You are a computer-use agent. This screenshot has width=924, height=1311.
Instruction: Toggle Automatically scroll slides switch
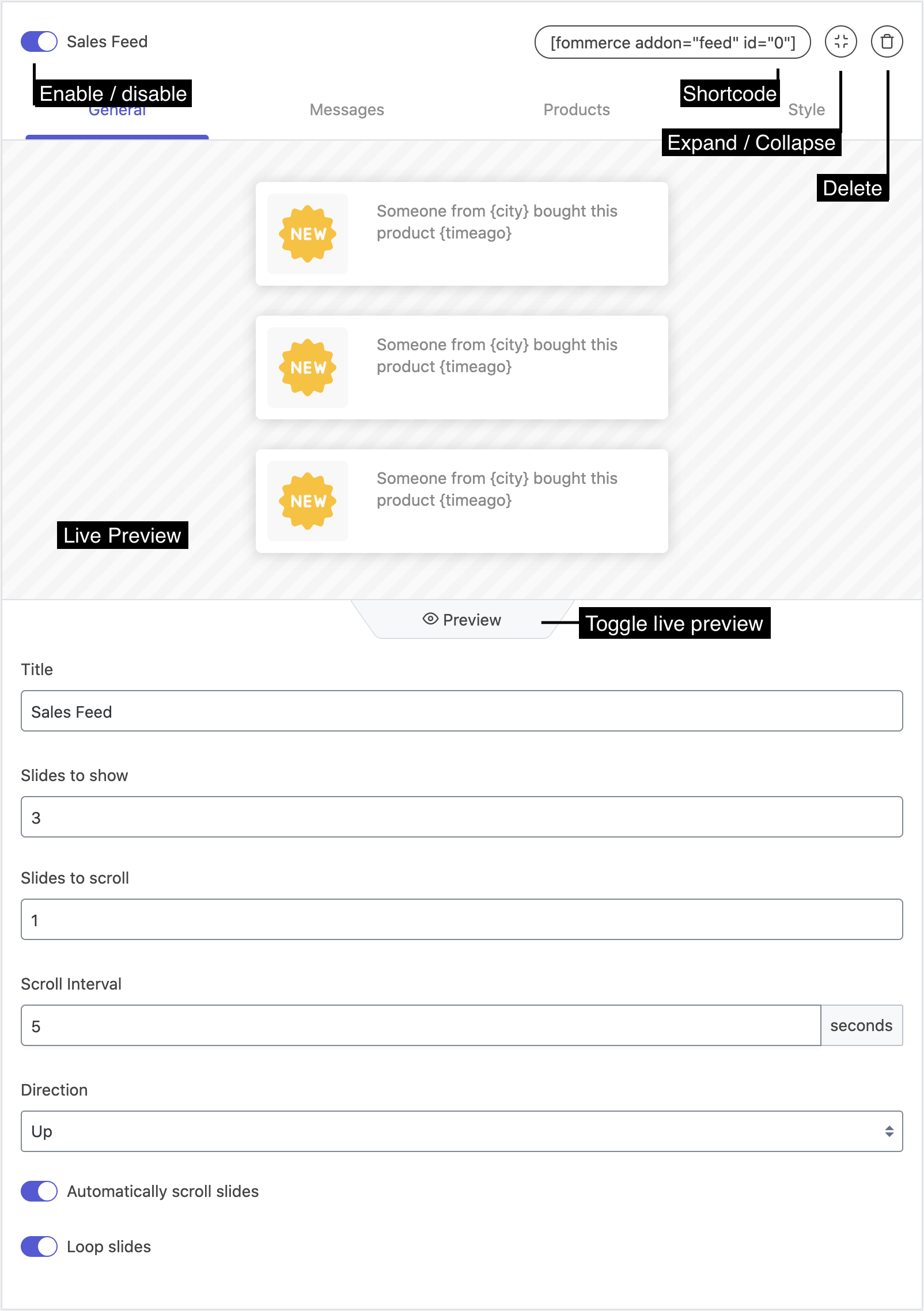tap(39, 1191)
